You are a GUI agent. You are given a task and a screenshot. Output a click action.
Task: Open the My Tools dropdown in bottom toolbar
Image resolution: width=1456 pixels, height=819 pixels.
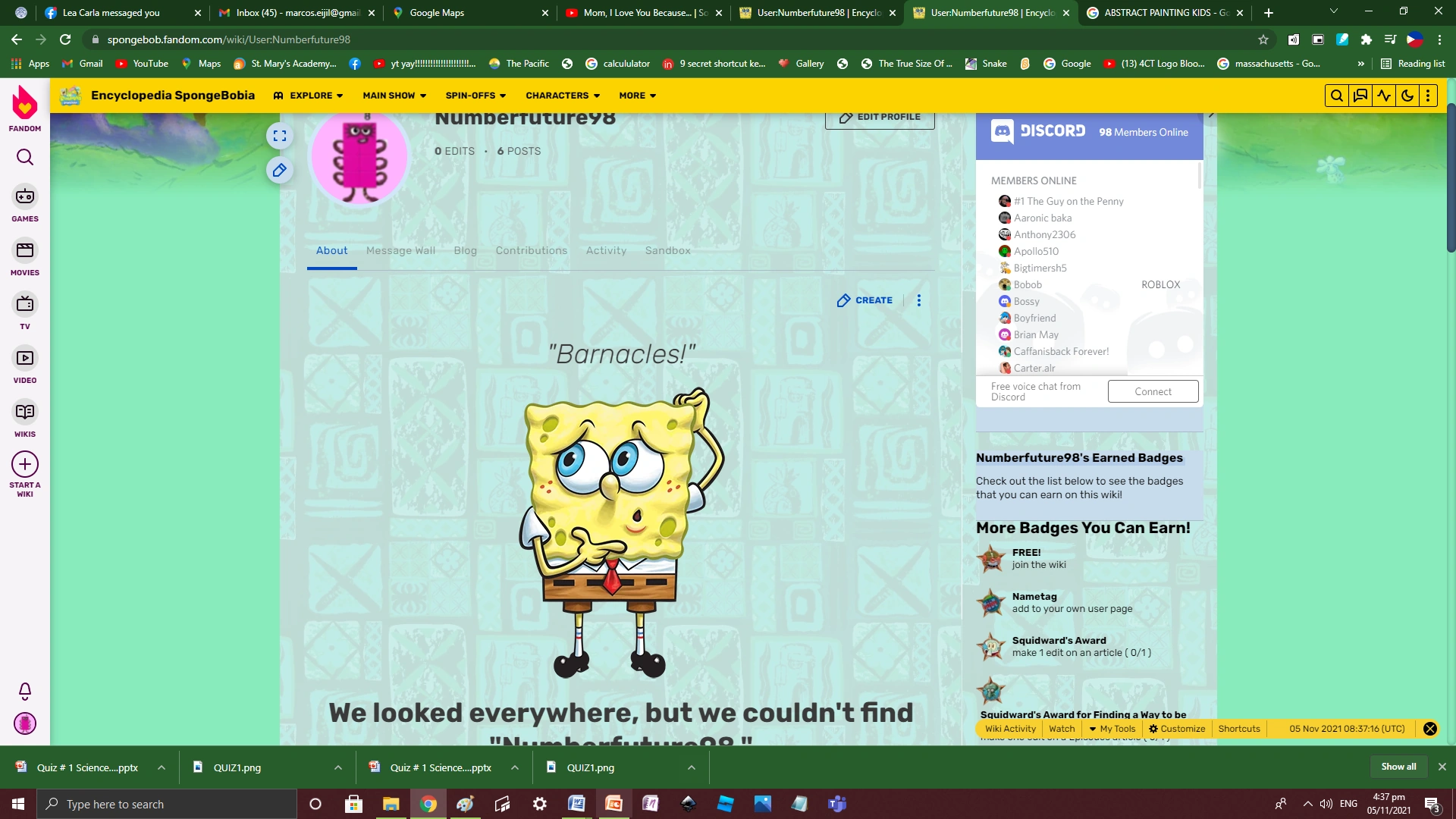point(1112,729)
